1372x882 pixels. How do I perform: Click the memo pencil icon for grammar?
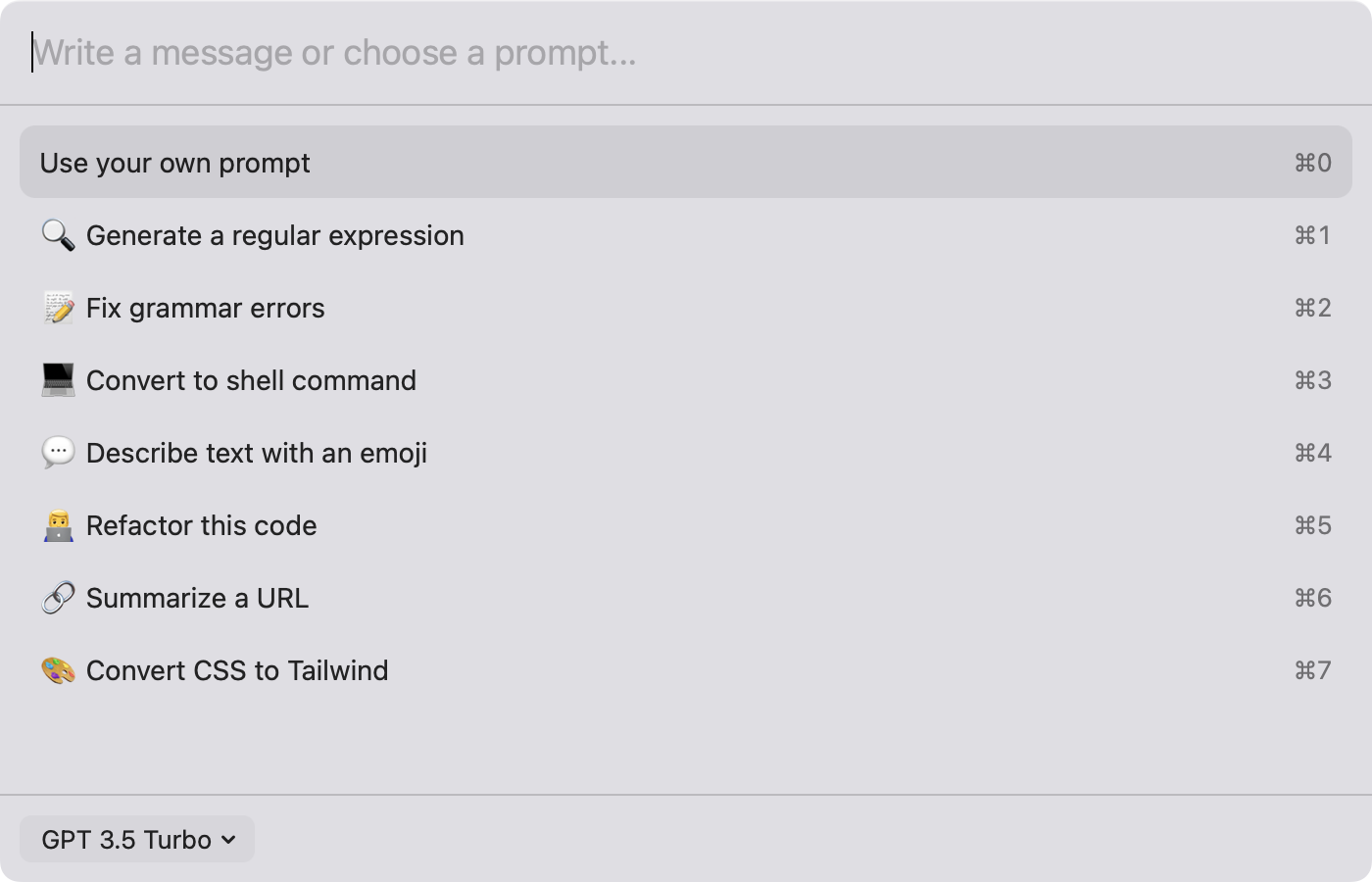coord(58,308)
